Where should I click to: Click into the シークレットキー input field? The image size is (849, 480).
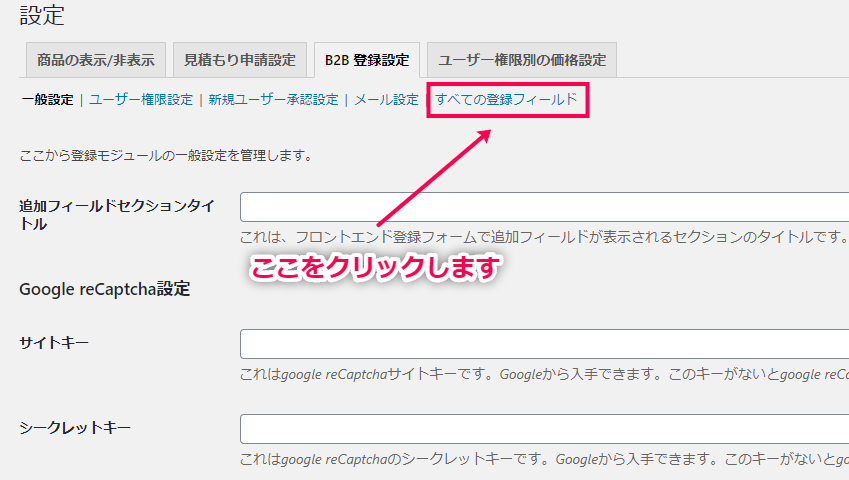click(544, 429)
